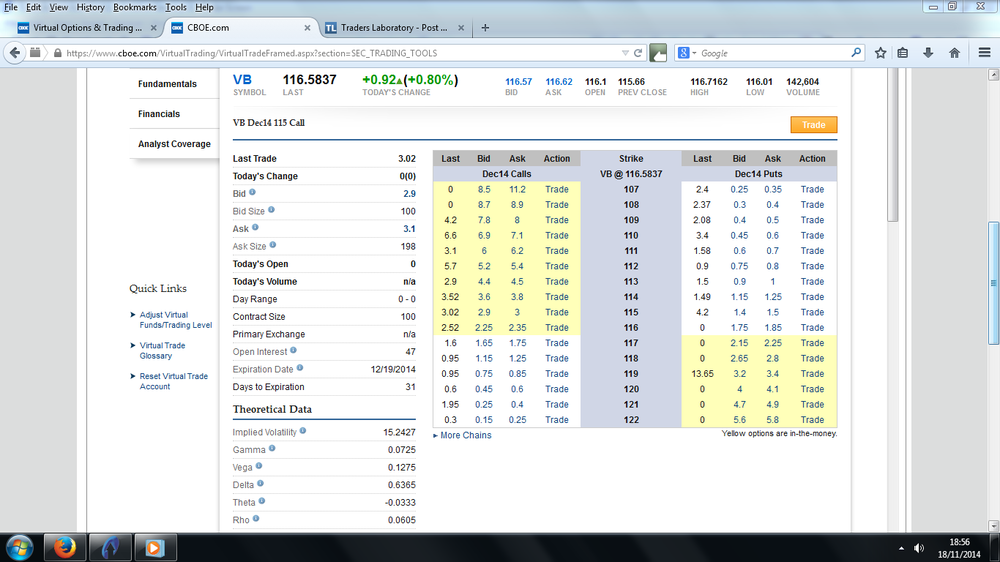Viewport: 1000px width, 562px height.
Task: Reload the page with the refresh icon
Action: 638,53
